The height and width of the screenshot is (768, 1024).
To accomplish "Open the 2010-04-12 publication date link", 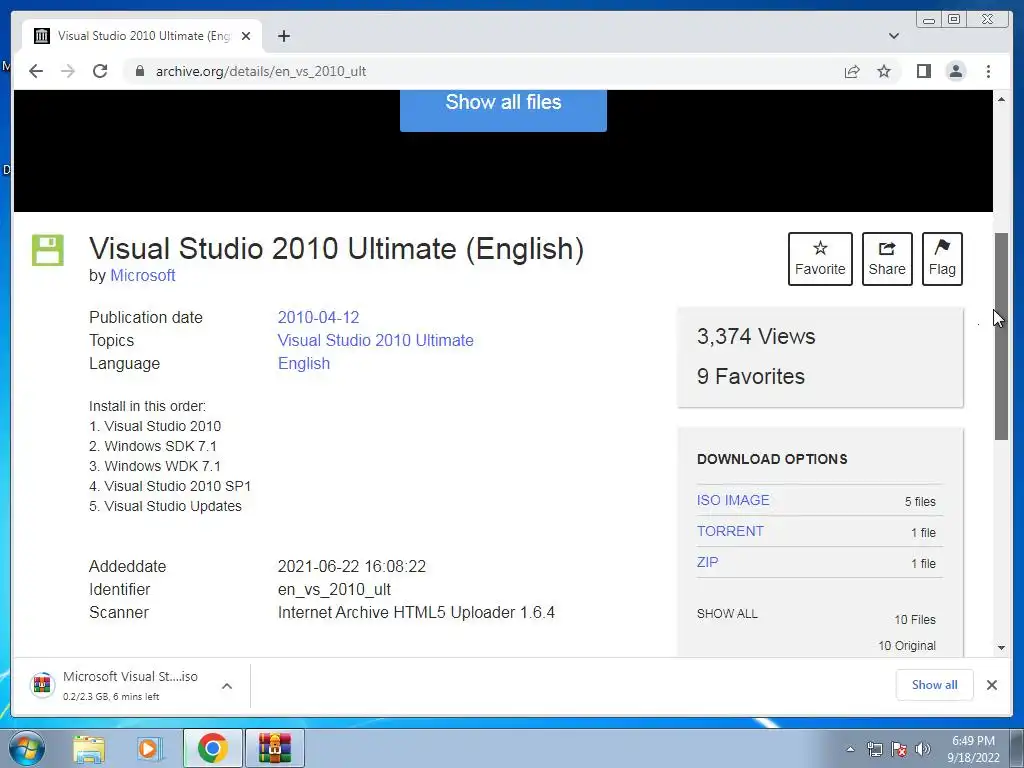I will (x=318, y=317).
